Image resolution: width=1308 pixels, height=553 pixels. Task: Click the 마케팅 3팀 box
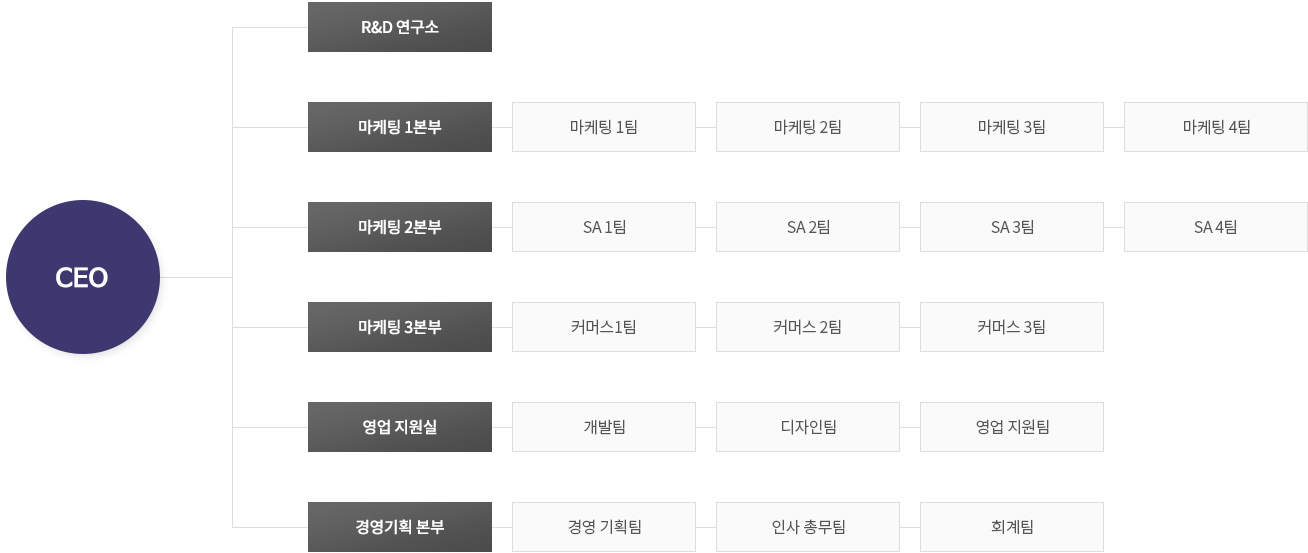tap(1012, 127)
